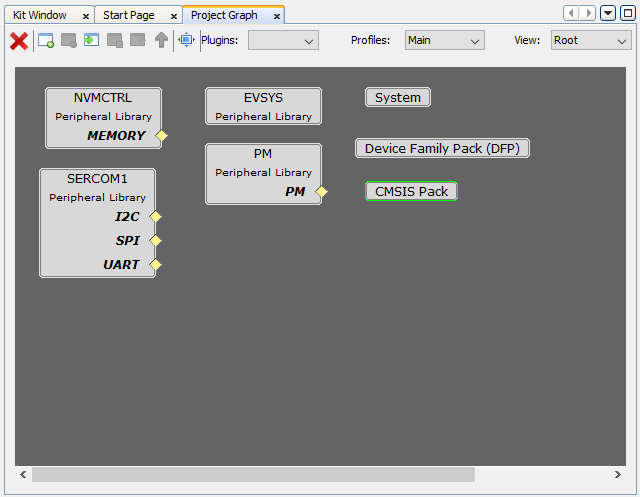This screenshot has height=497, width=640.
Task: Click the red X delete icon
Action: click(18, 41)
